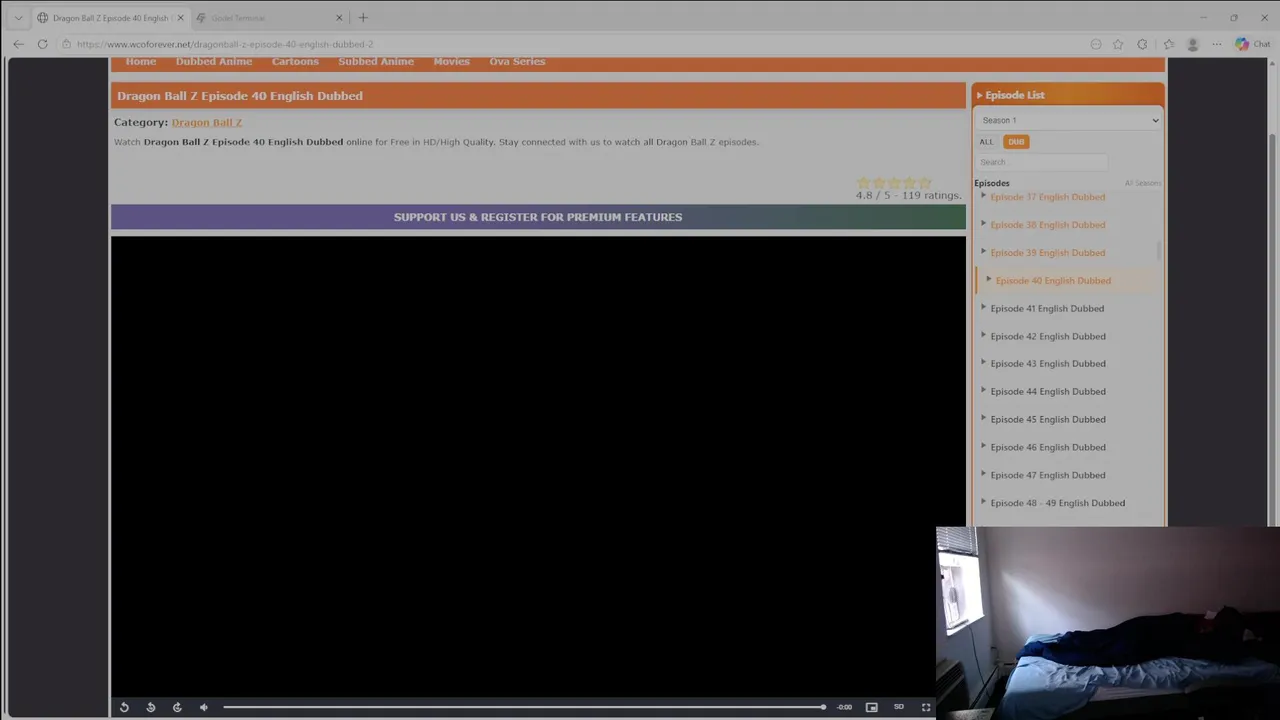Viewport: 1280px width, 720px height.
Task: Go to the Home menu
Action: coord(141,62)
